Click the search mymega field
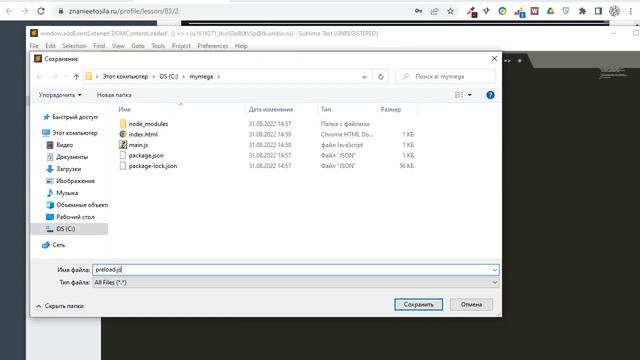Viewport: 640px width, 360px height. 445,76
